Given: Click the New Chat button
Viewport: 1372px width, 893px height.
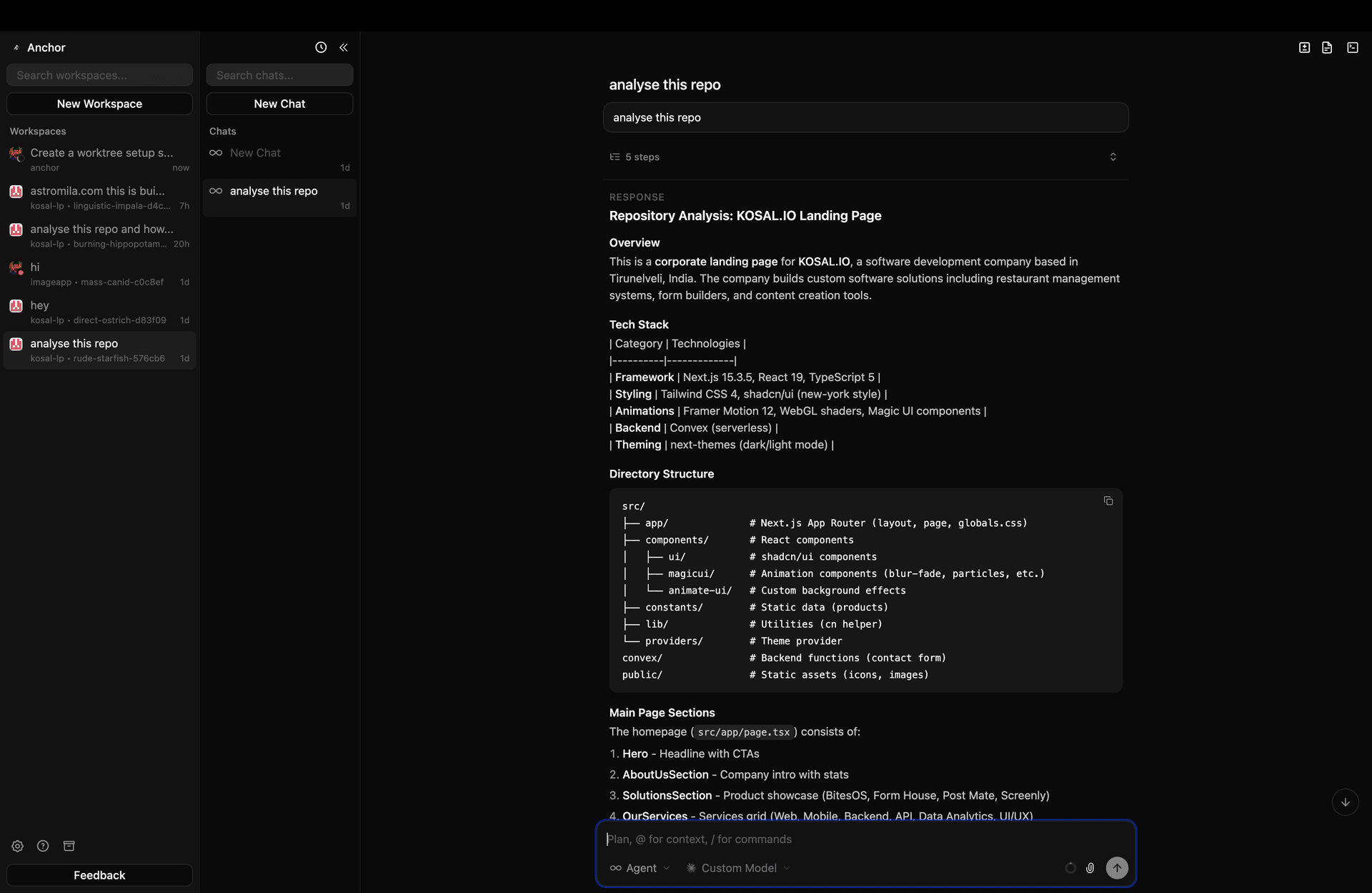Looking at the screenshot, I should [279, 104].
